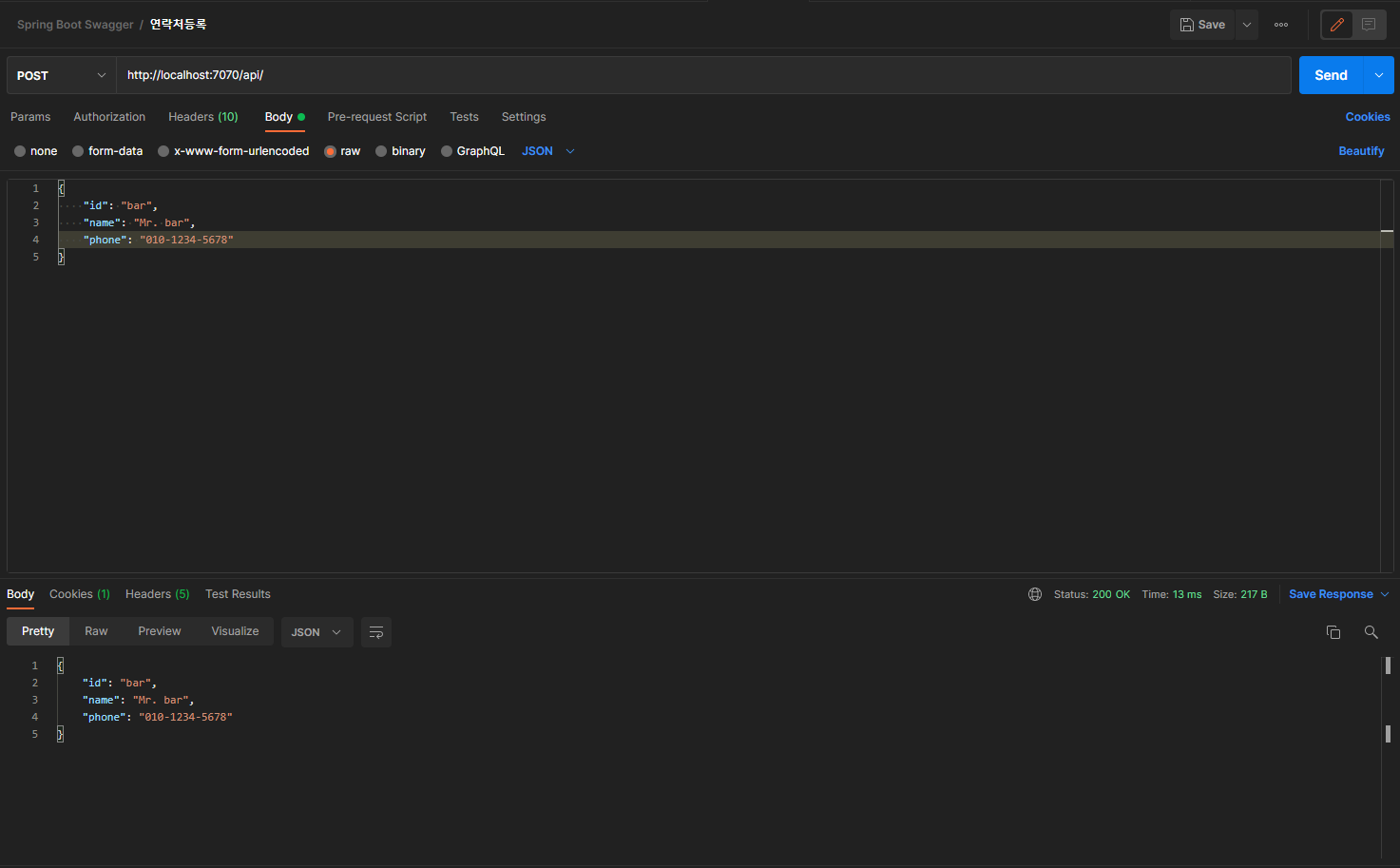Image resolution: width=1400 pixels, height=868 pixels.
Task: Expand the Send options arrow
Action: (x=1379, y=75)
